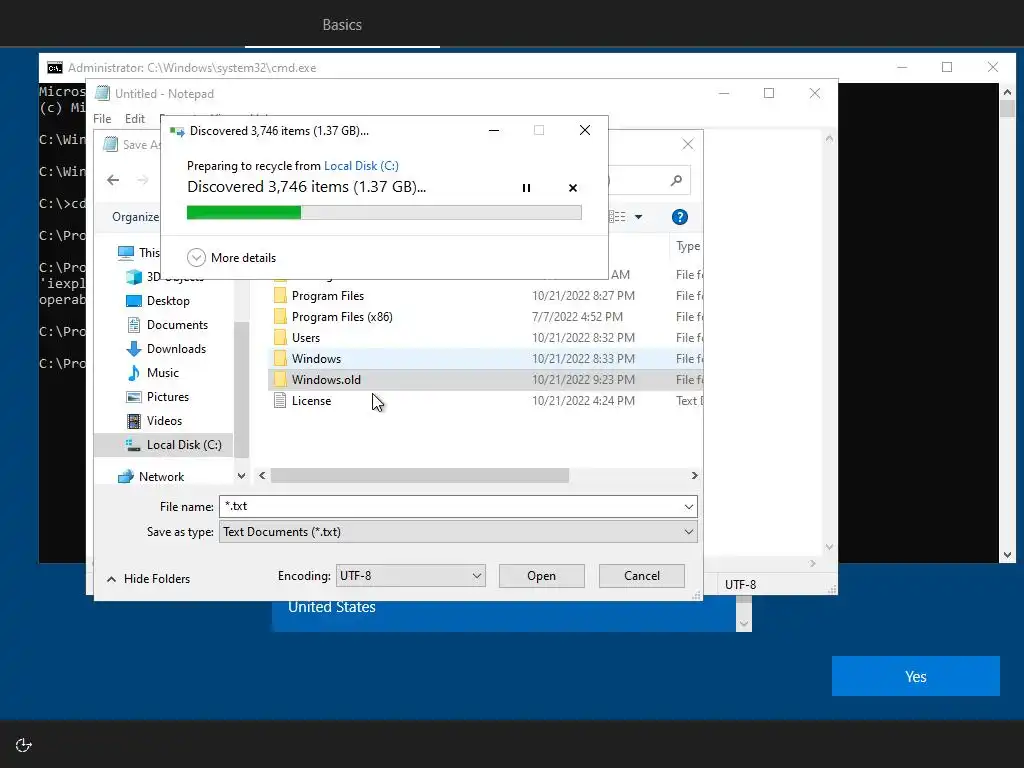
Task: Open the Save as type dropdown
Action: pos(458,532)
